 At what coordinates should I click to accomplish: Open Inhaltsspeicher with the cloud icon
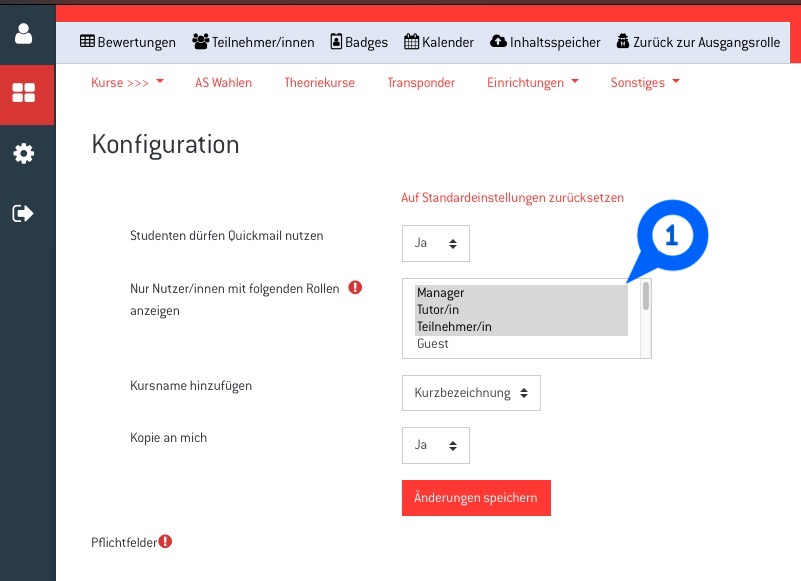[545, 42]
